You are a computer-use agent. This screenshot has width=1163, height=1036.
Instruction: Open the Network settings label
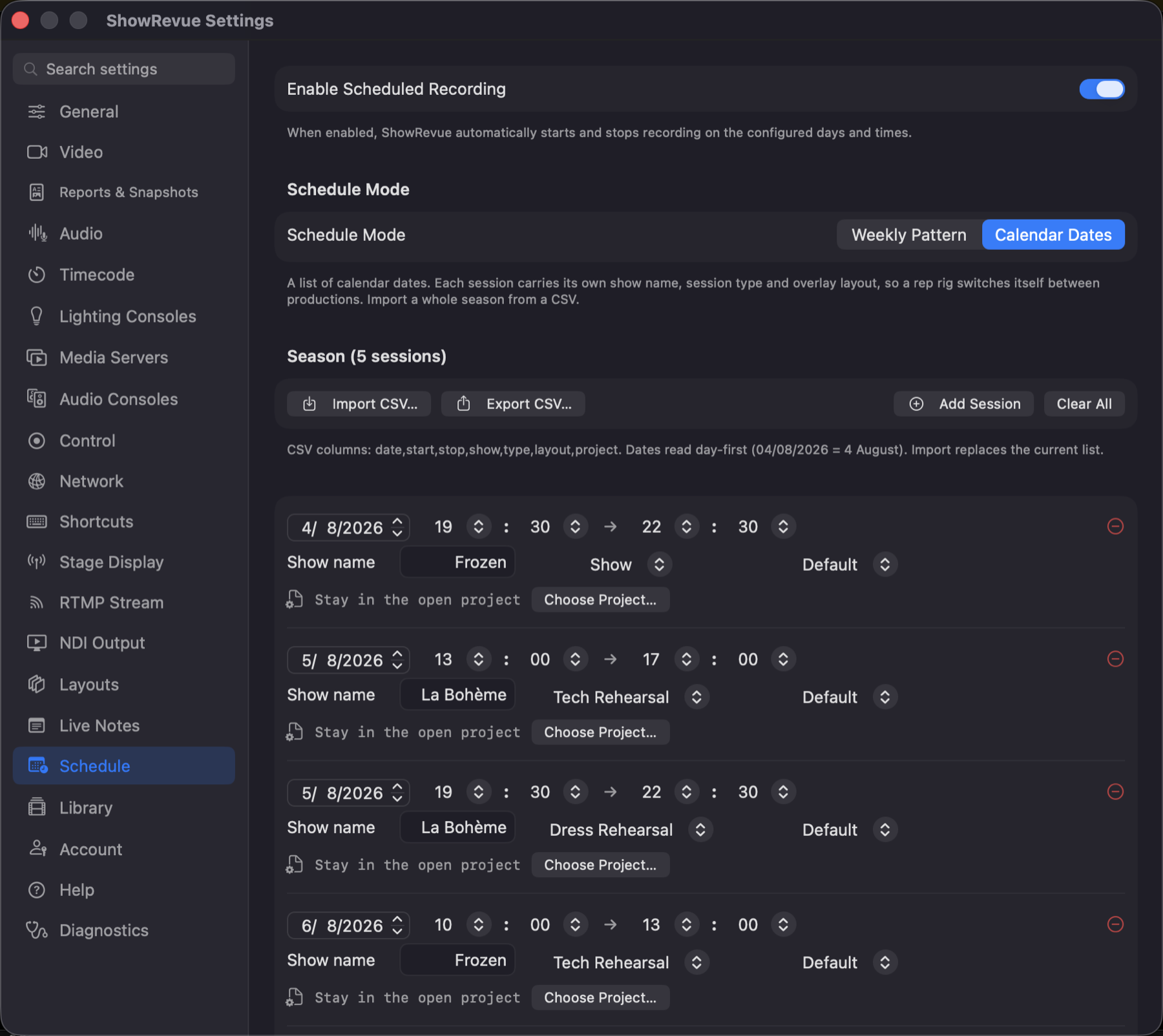pyautogui.click(x=91, y=481)
